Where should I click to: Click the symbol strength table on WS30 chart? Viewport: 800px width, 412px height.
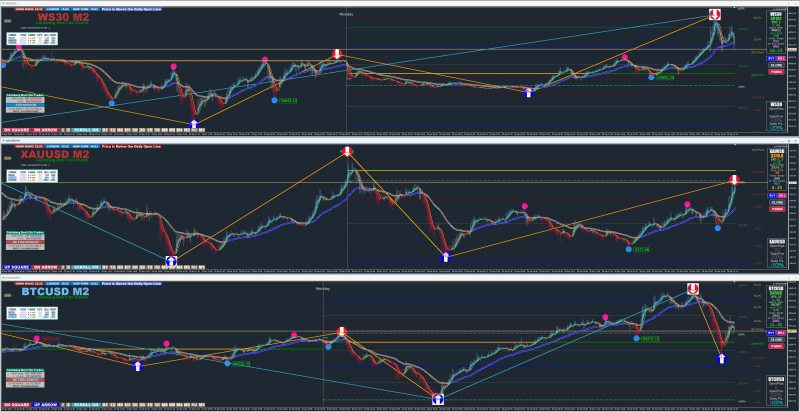(32, 38)
